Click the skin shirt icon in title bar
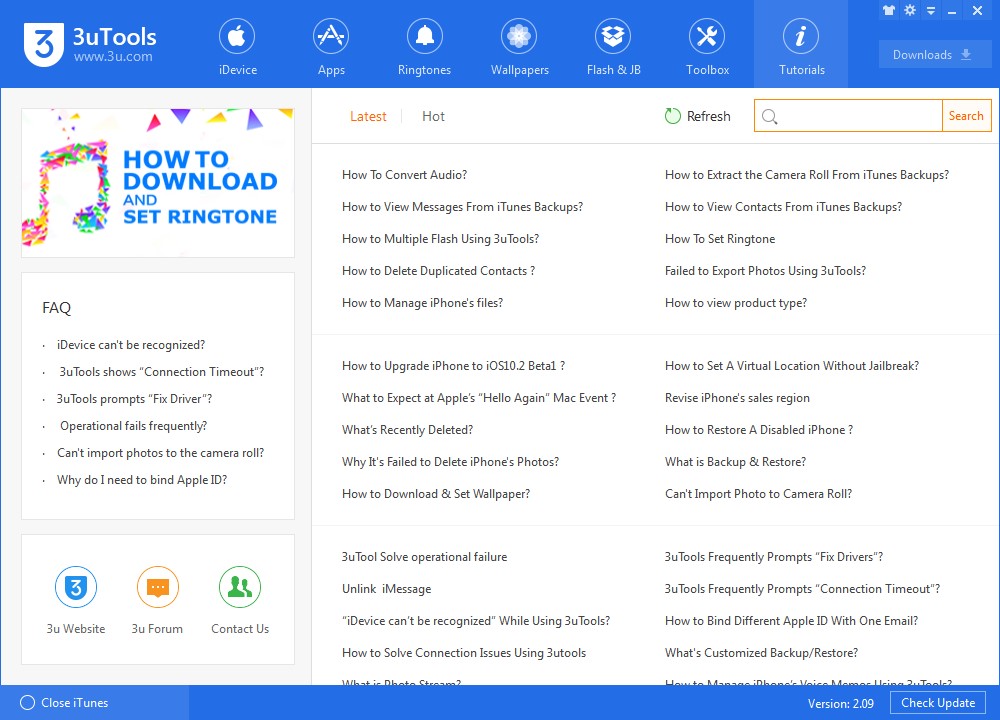This screenshot has height=720, width=1000. 889,10
